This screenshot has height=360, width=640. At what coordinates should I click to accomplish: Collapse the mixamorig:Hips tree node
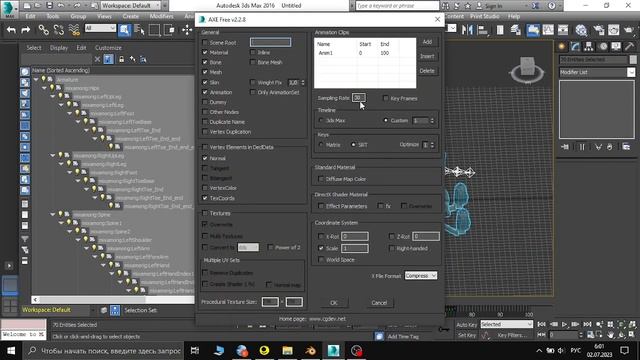(x=44, y=88)
